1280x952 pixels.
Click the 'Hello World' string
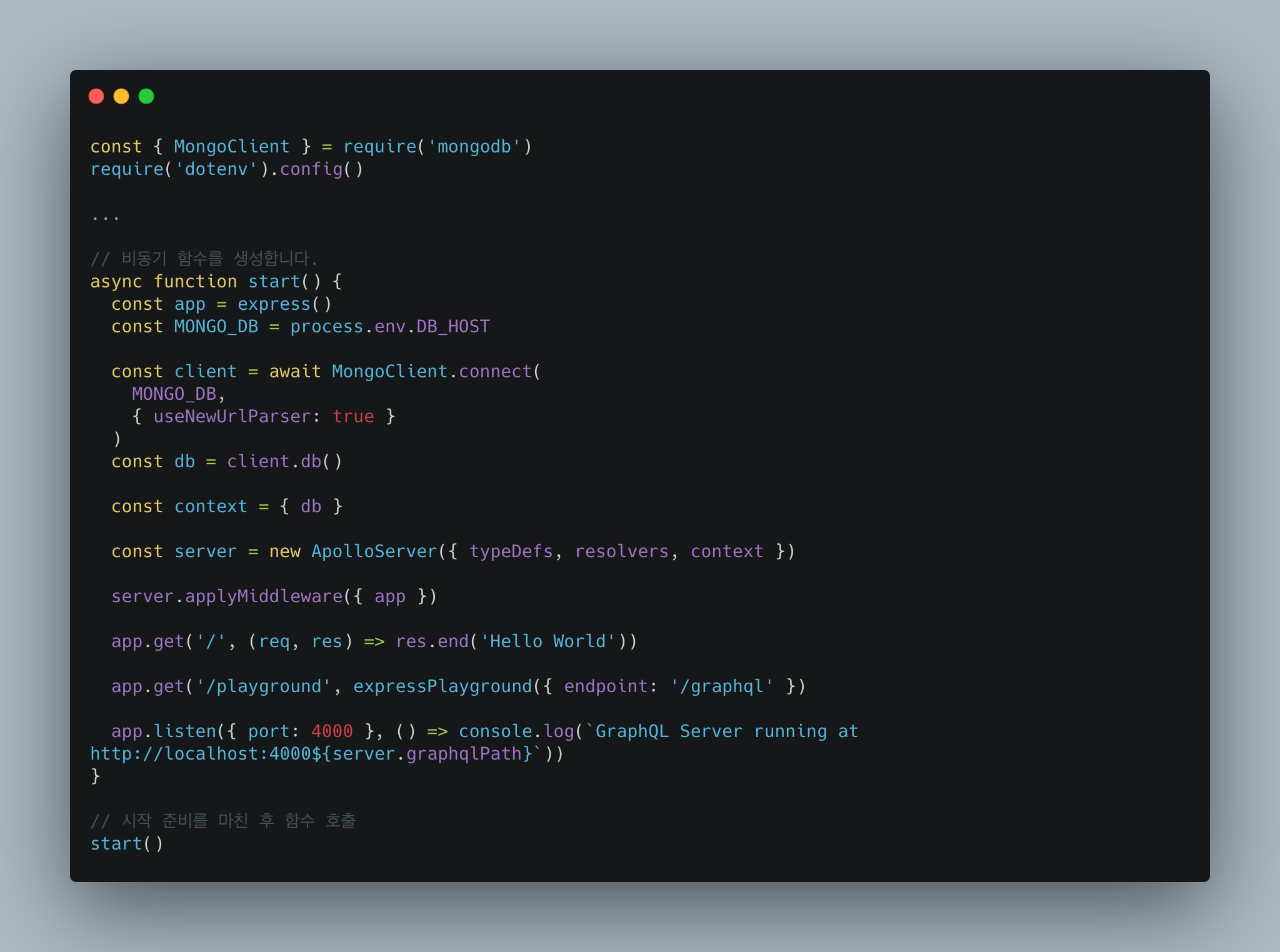point(548,642)
